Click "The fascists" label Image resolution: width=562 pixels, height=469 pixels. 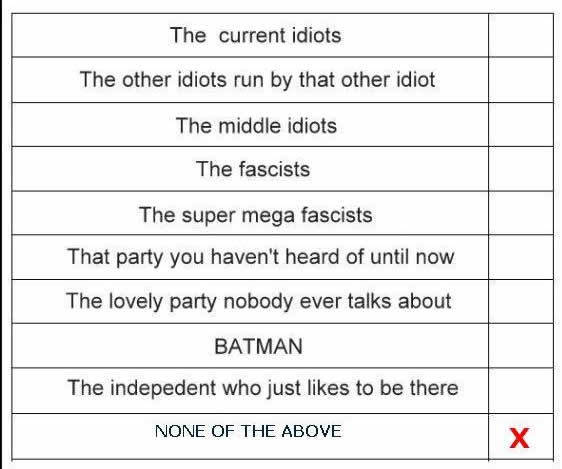(253, 169)
